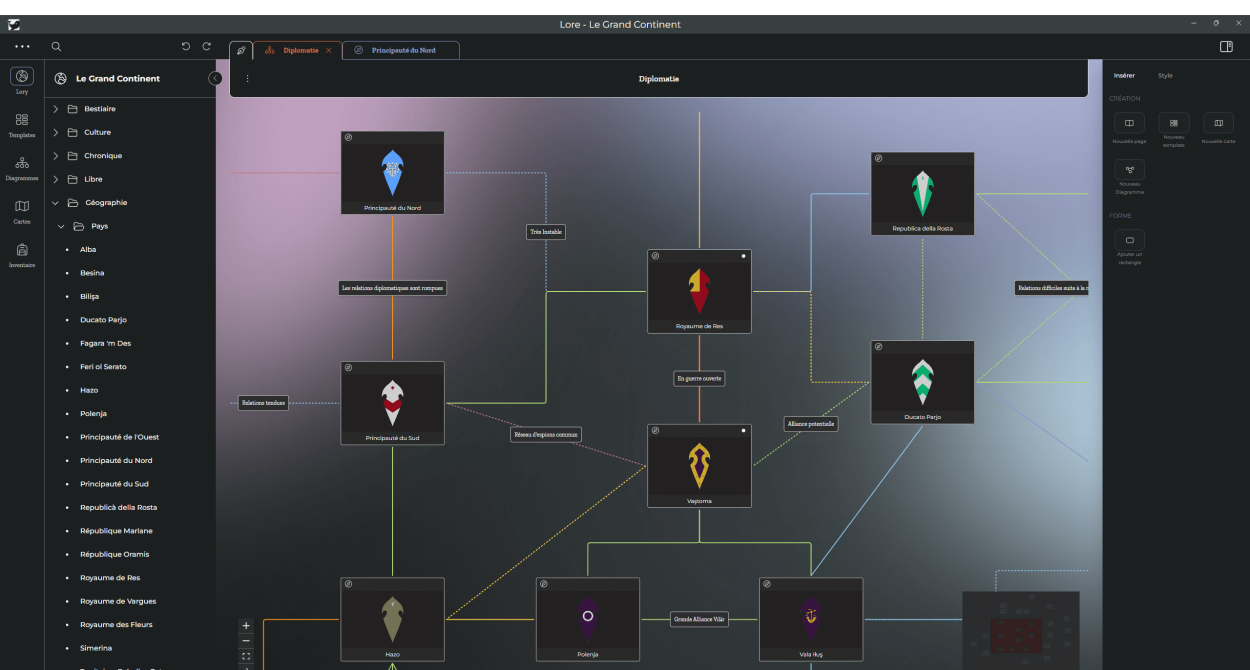Viewport: 1250px width, 670px height.
Task: Collapse the Le Grand Continent tree panel
Action: click(215, 78)
